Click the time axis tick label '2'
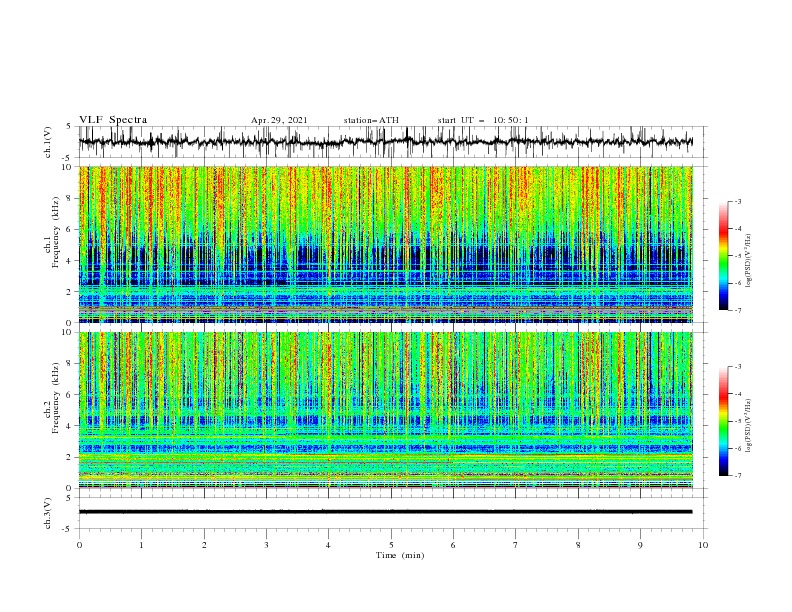792x612 pixels. pyautogui.click(x=204, y=545)
